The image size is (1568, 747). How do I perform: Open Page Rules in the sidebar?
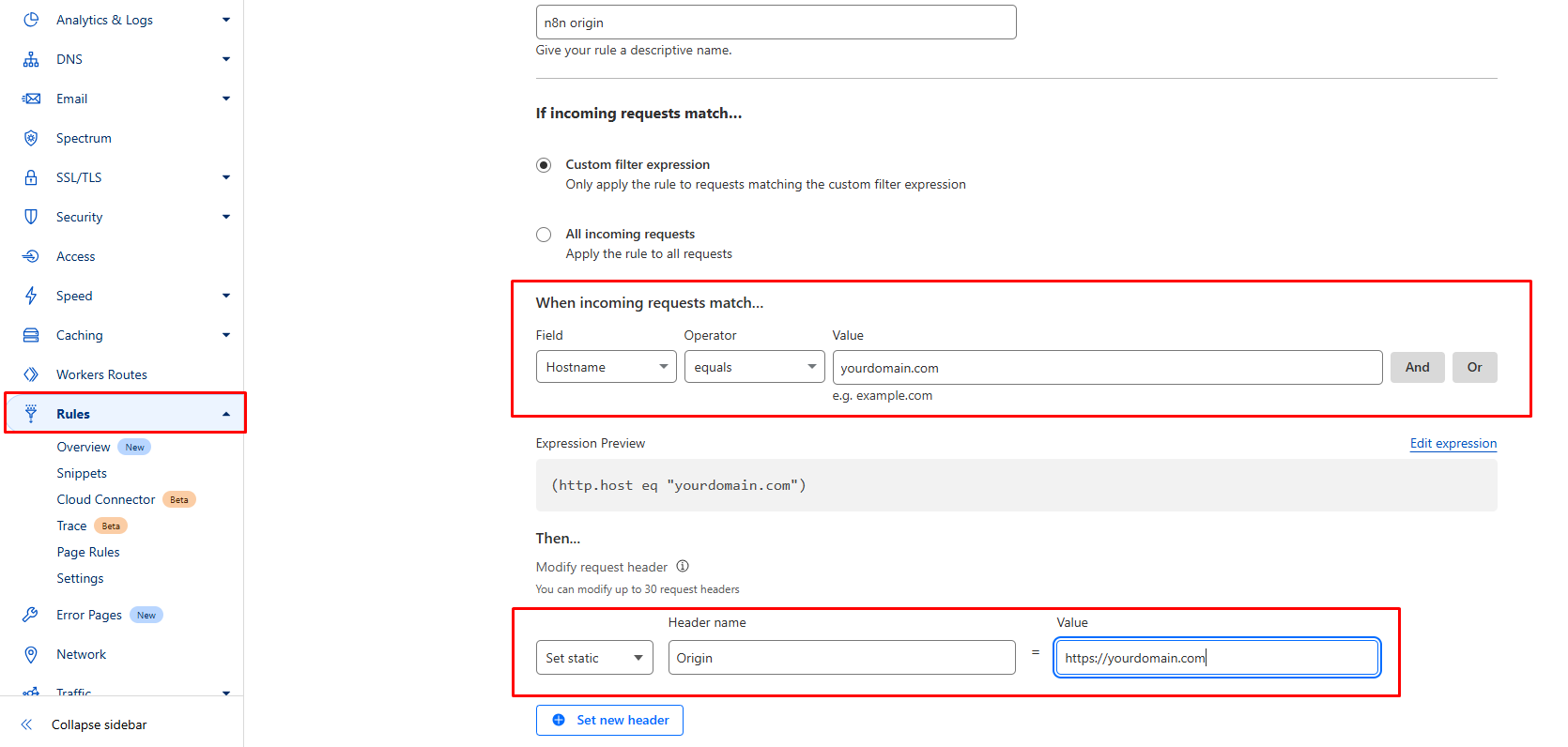tap(88, 552)
